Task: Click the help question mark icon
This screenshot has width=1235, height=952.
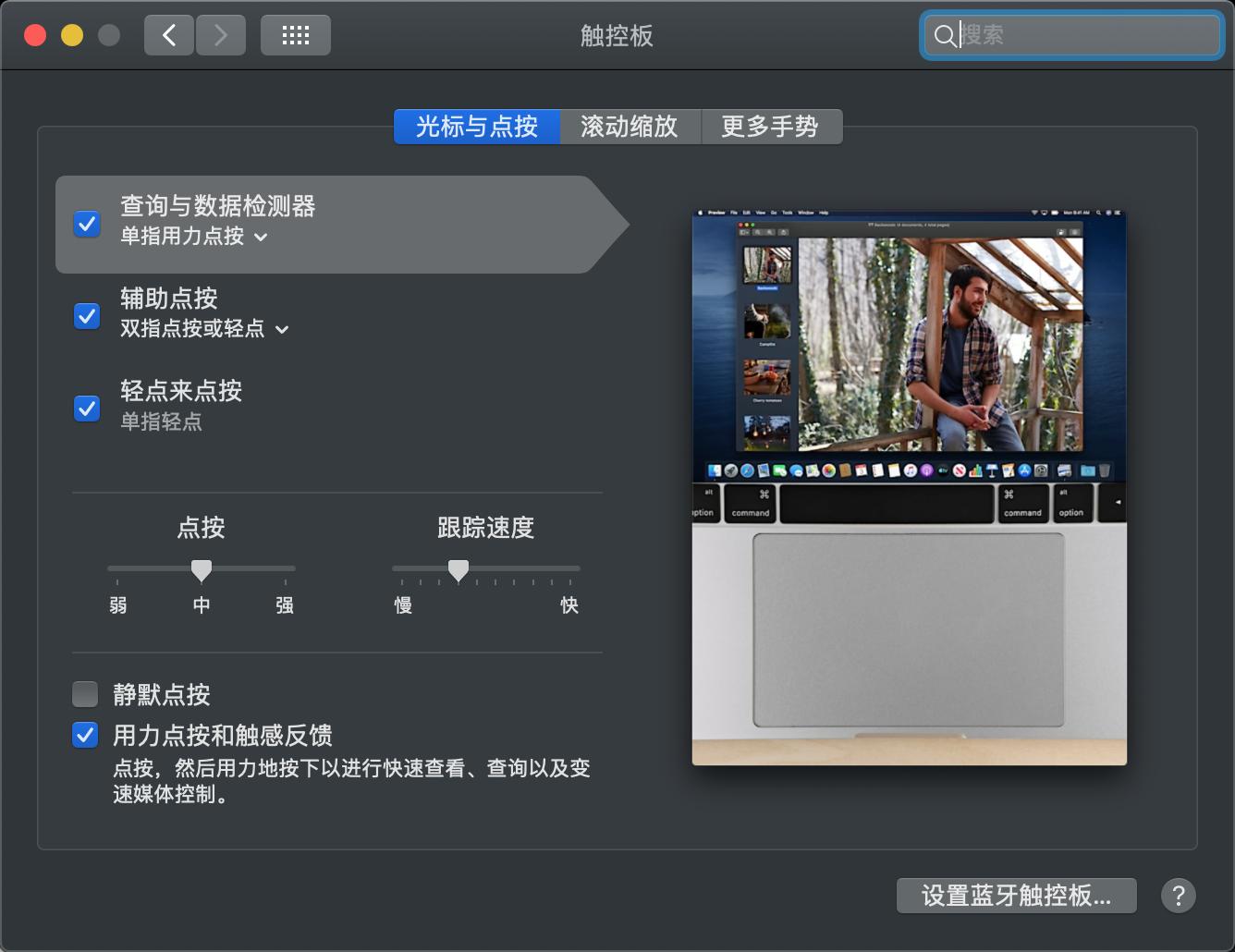Action: coord(1178,895)
